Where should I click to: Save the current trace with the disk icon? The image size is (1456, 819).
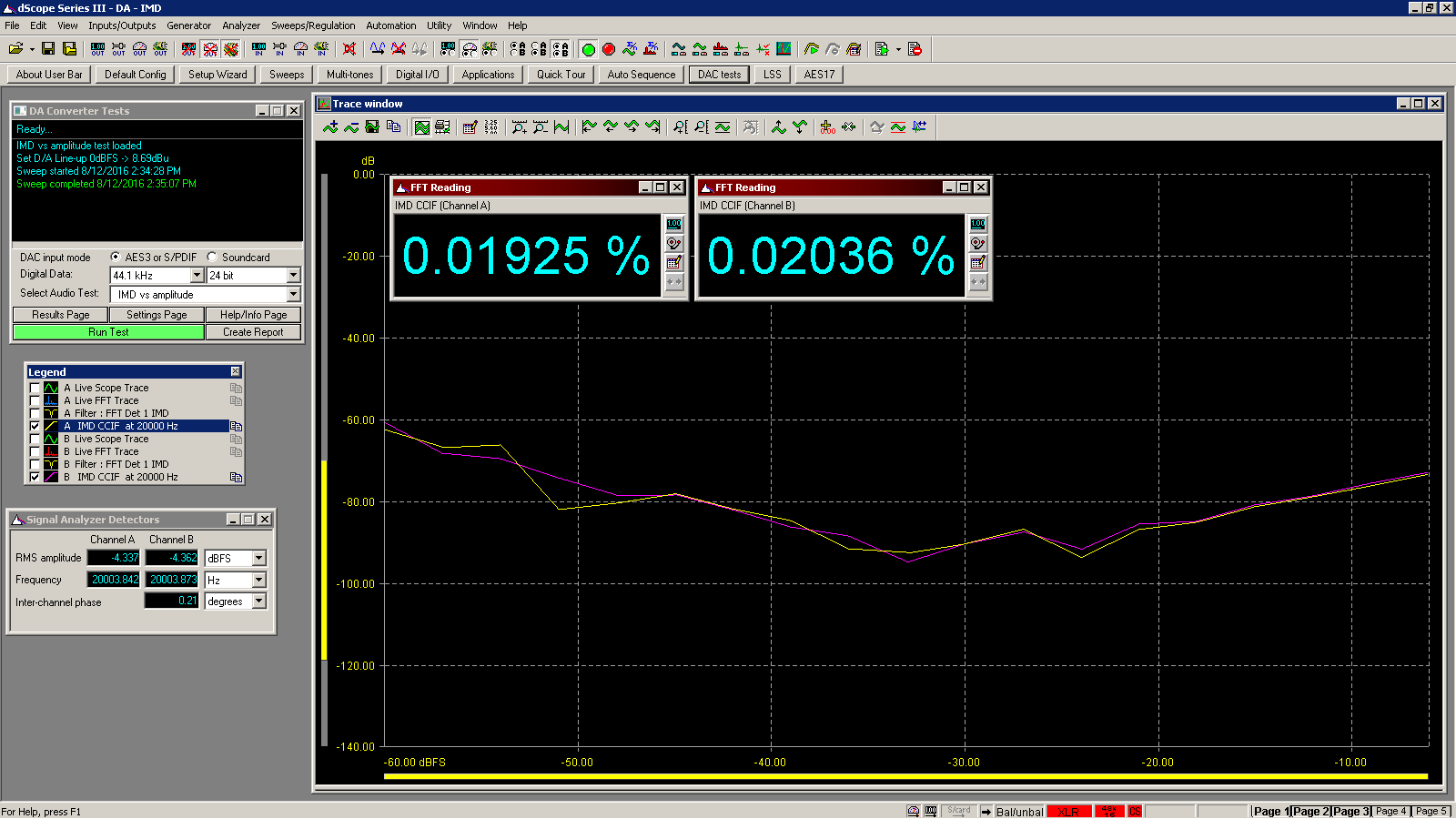[x=372, y=127]
